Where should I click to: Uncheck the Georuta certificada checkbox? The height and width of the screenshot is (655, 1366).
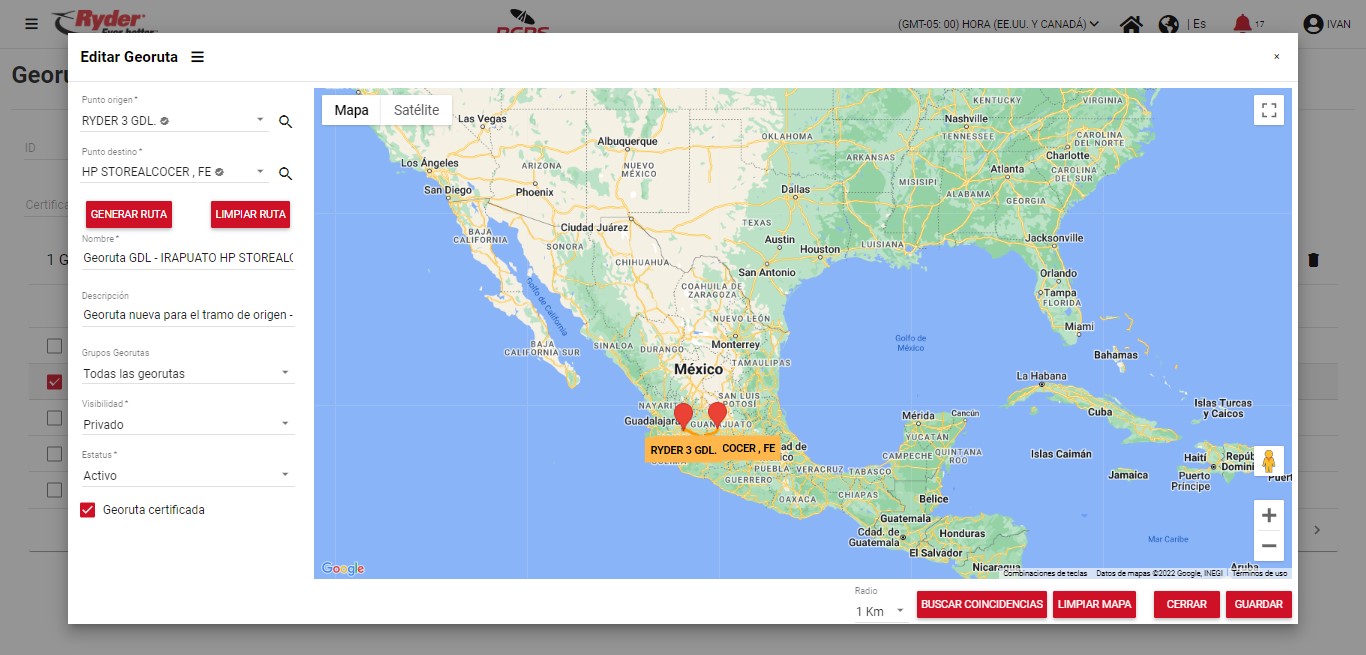(88, 510)
